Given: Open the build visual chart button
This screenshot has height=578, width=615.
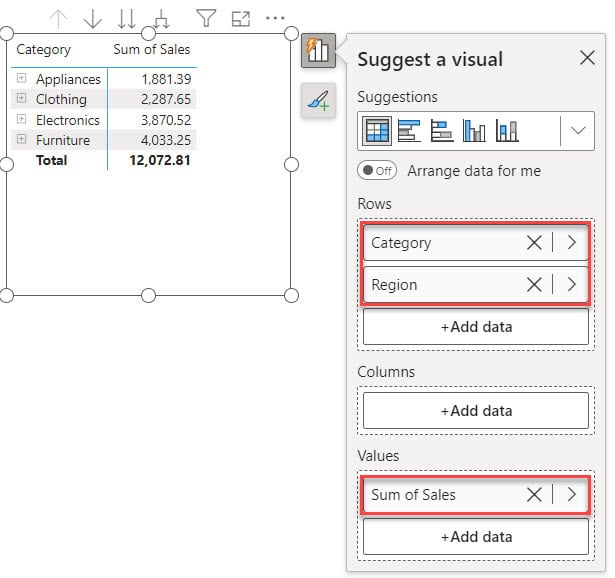Looking at the screenshot, I should tap(318, 51).
